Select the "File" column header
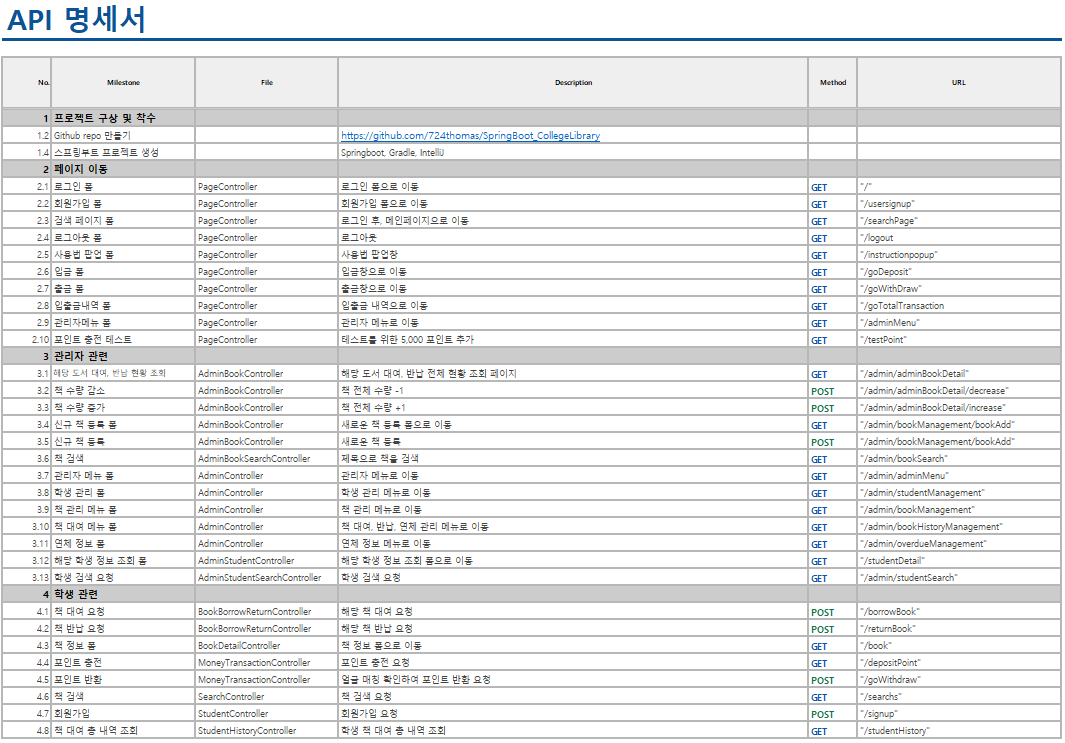The image size is (1065, 743). [266, 82]
